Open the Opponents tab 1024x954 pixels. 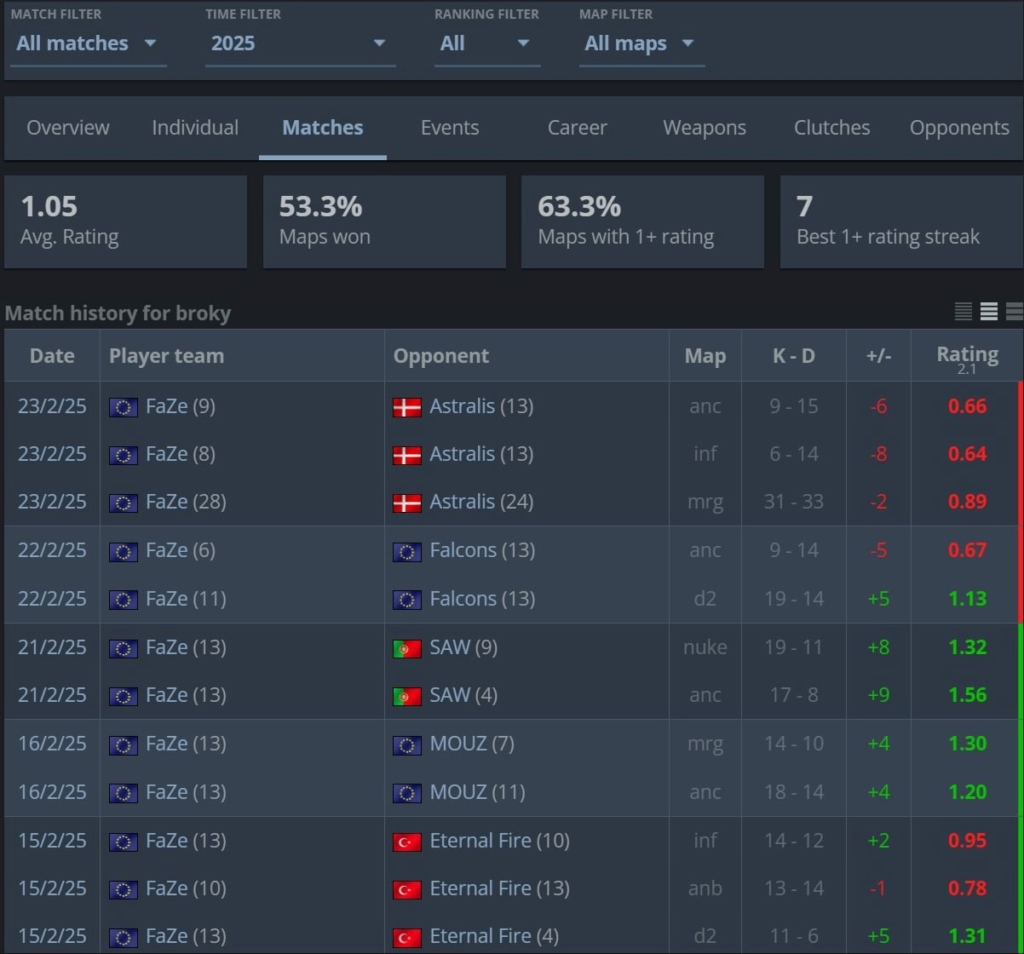(959, 127)
